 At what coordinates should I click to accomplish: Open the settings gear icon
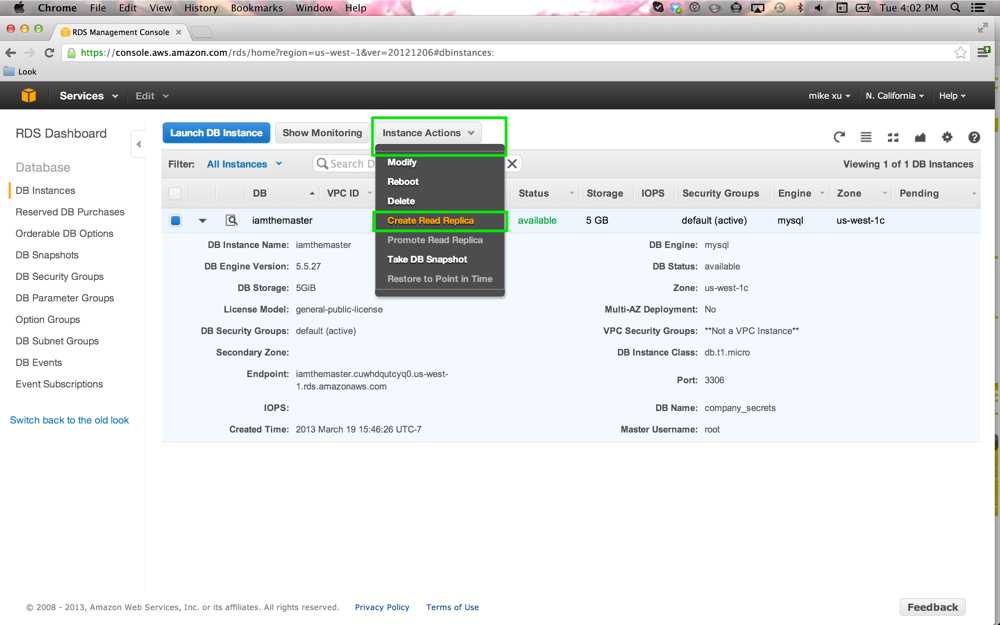point(947,137)
